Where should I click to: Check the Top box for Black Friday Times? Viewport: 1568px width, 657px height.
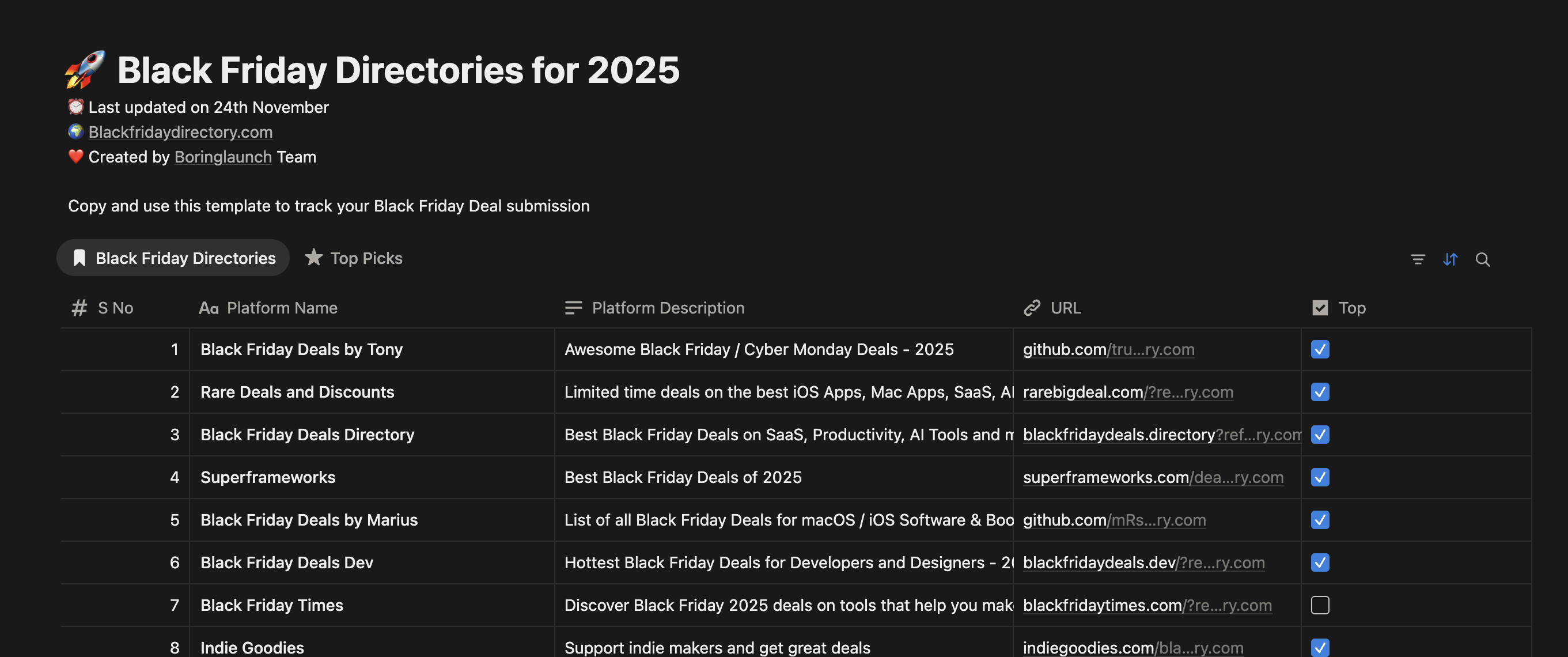click(1320, 605)
